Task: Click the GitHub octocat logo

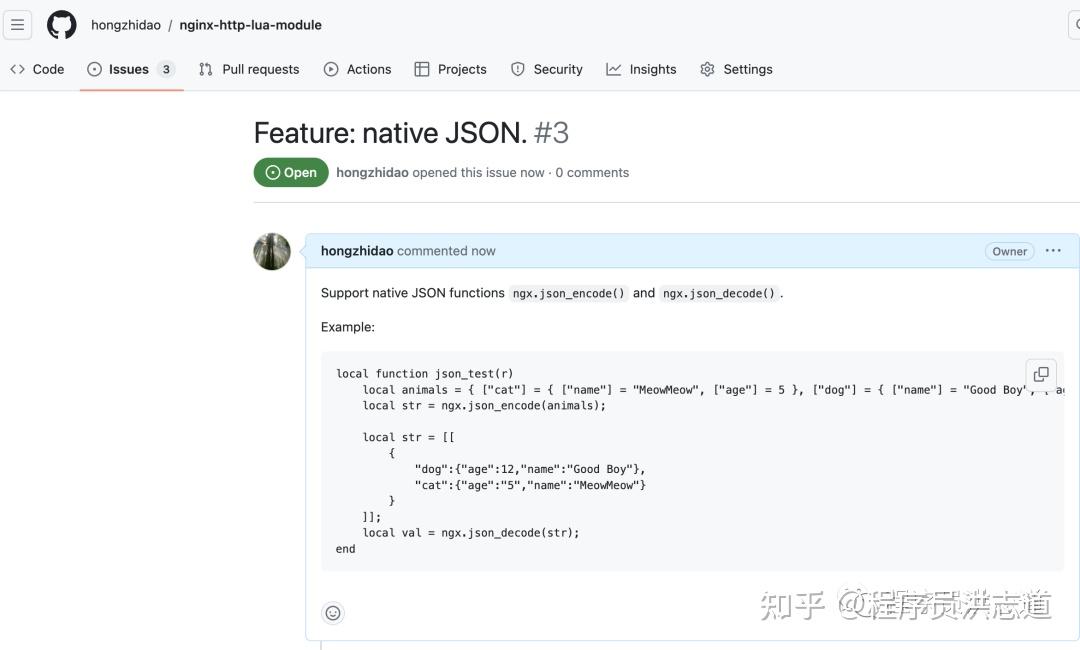Action: [x=61, y=25]
